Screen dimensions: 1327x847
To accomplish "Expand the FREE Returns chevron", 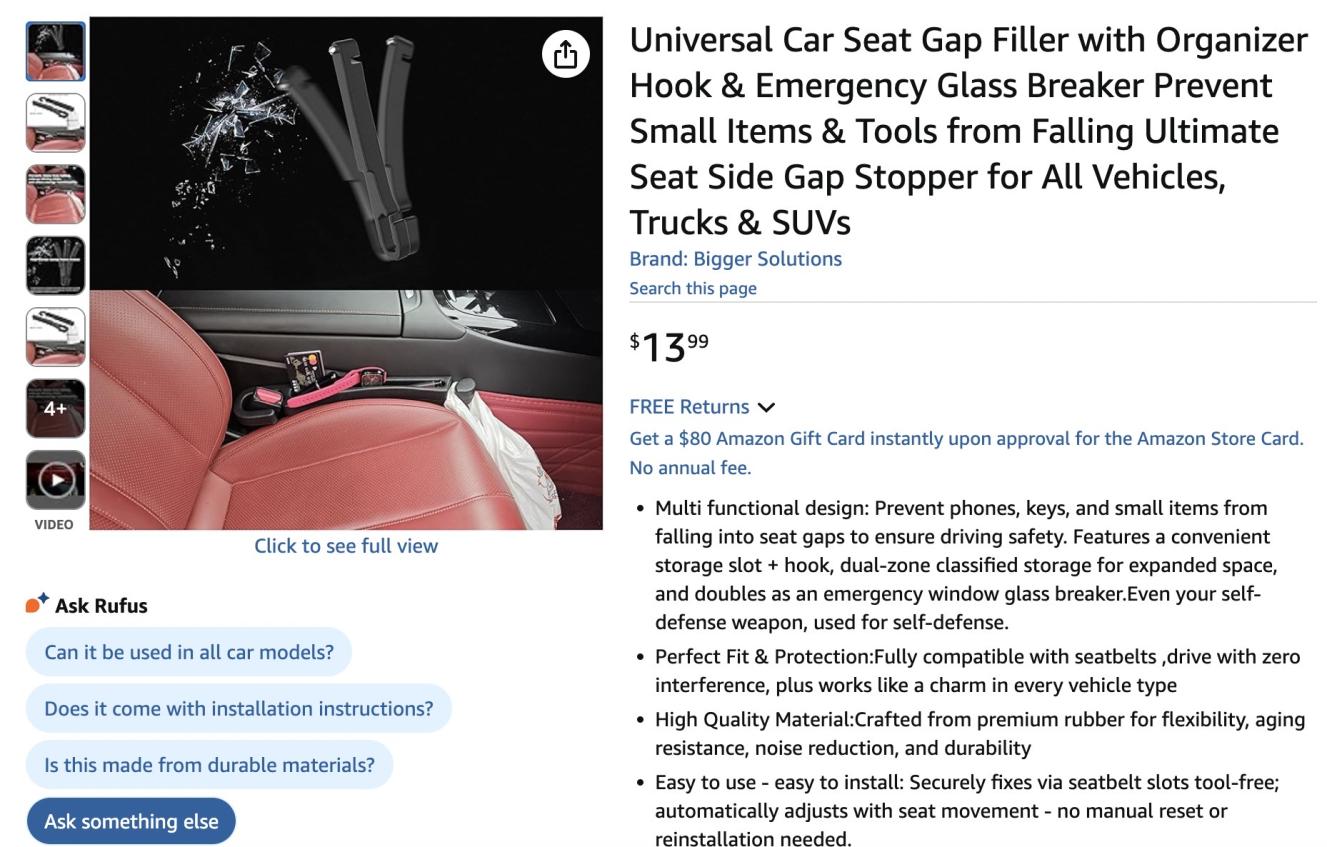I will point(766,407).
